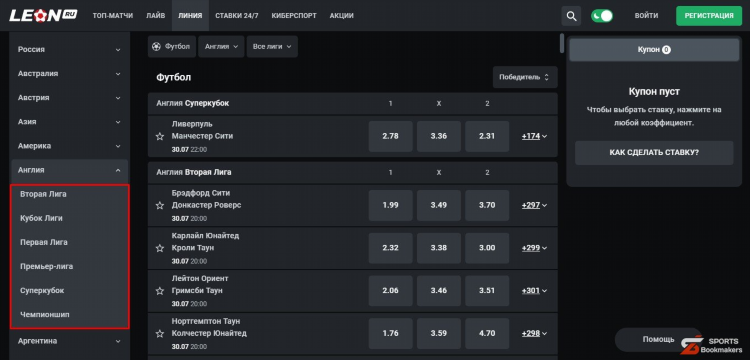Expand +174 markets for Ливерпуль match

(x=534, y=136)
